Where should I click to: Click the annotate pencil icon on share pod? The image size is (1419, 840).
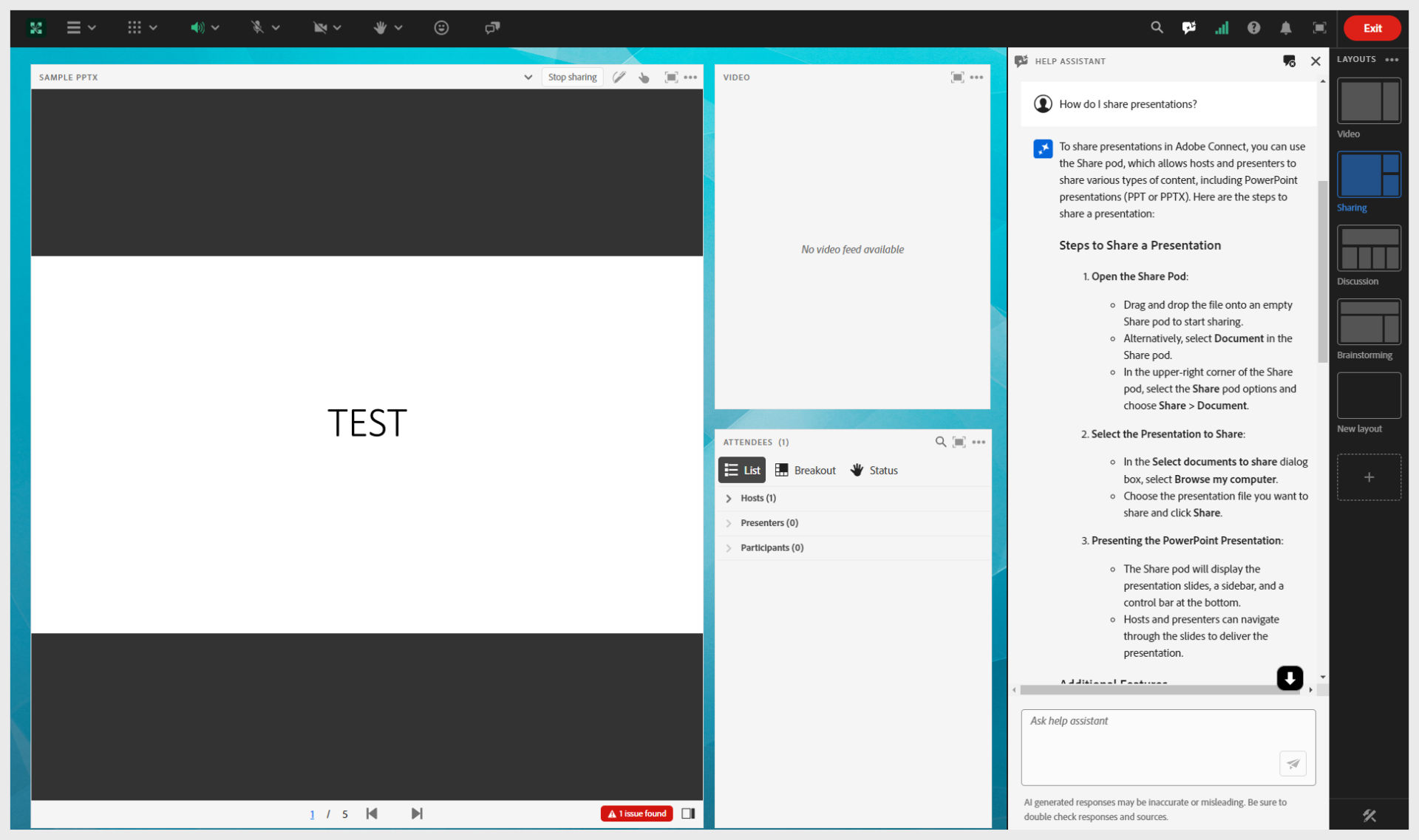pyautogui.click(x=619, y=77)
